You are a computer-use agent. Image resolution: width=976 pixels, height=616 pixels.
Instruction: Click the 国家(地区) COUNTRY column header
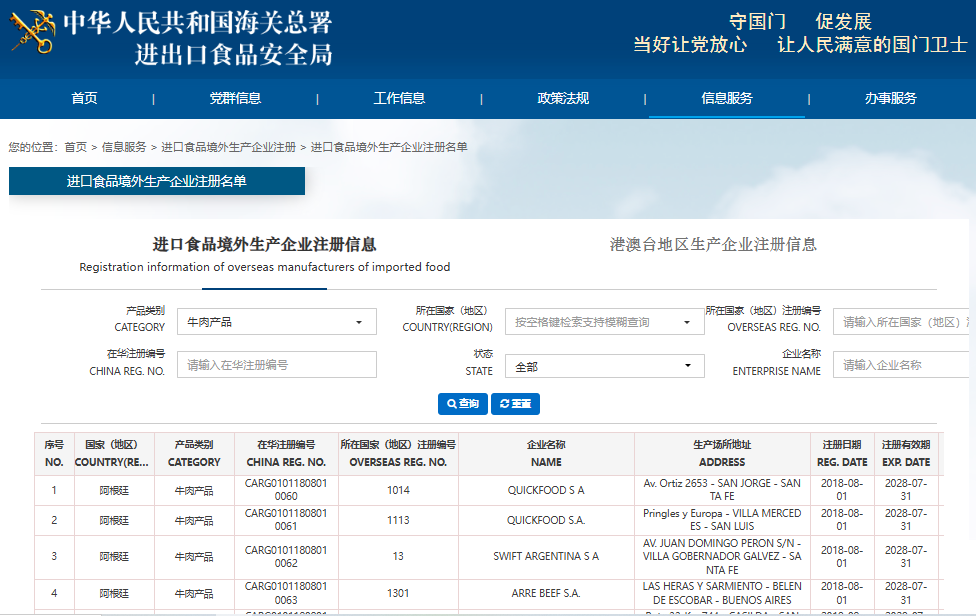[x=114, y=454]
